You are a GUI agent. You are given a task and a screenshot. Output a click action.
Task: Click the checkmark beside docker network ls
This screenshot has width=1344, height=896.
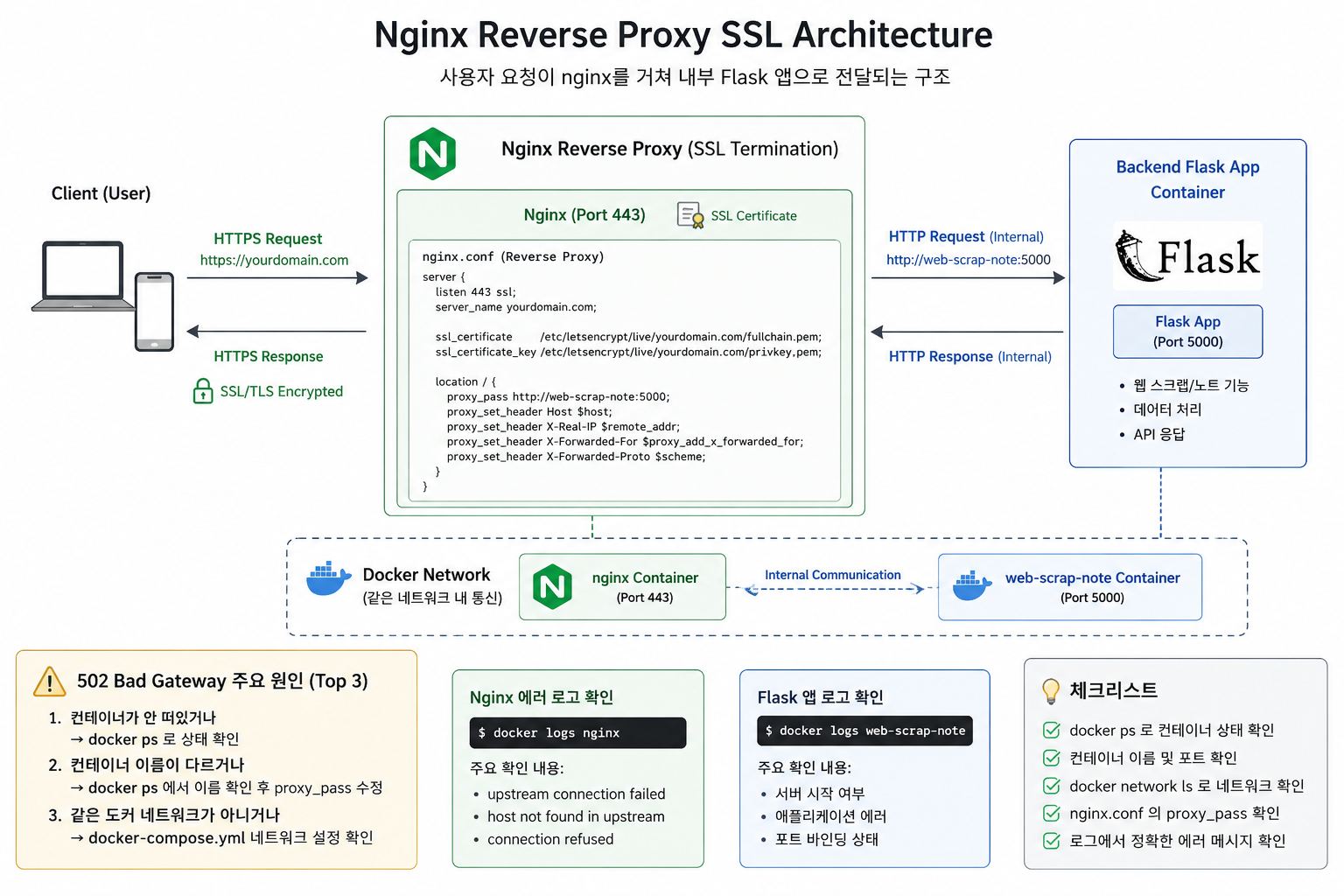(1052, 786)
